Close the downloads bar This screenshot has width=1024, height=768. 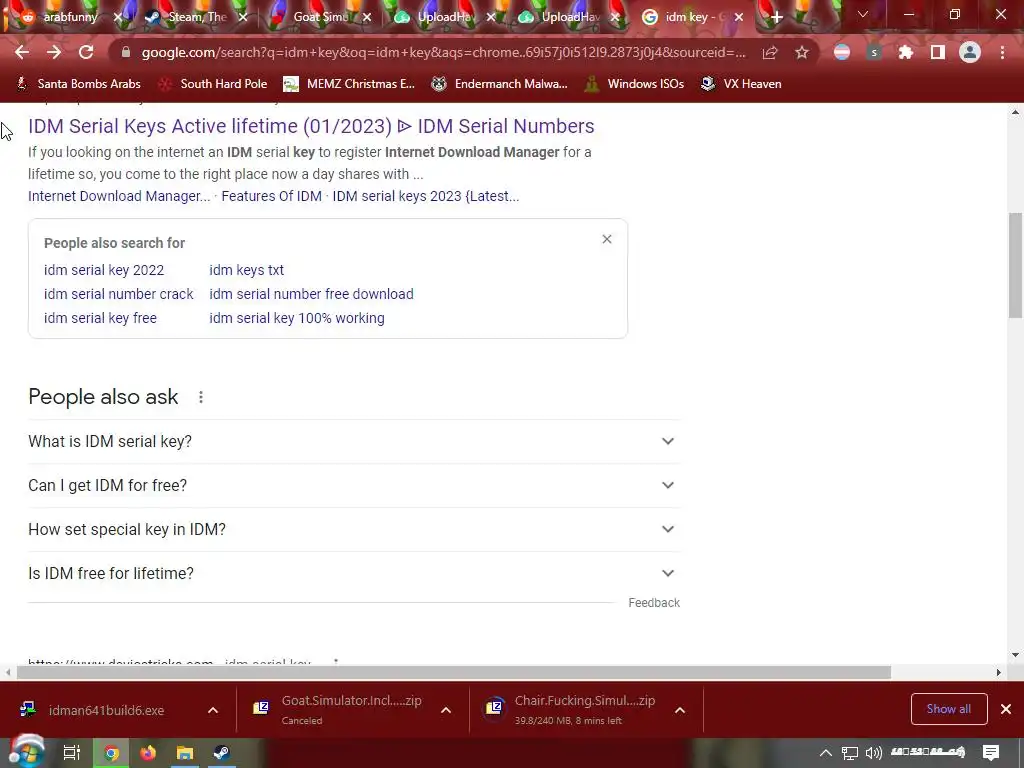[1006, 709]
